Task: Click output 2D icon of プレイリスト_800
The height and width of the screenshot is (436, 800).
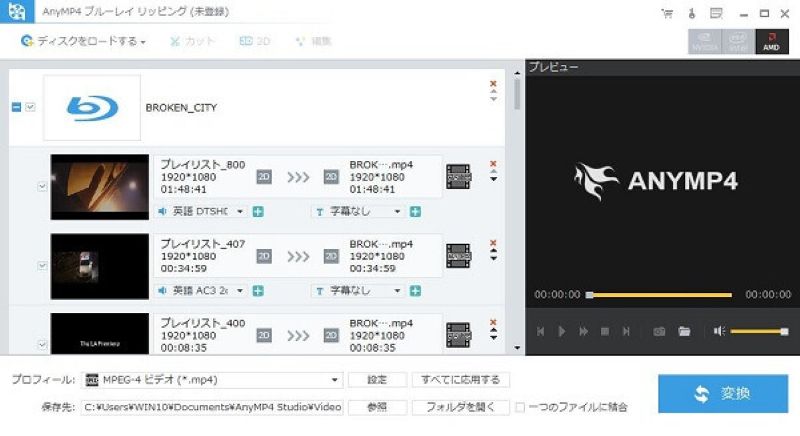Action: pyautogui.click(x=331, y=177)
